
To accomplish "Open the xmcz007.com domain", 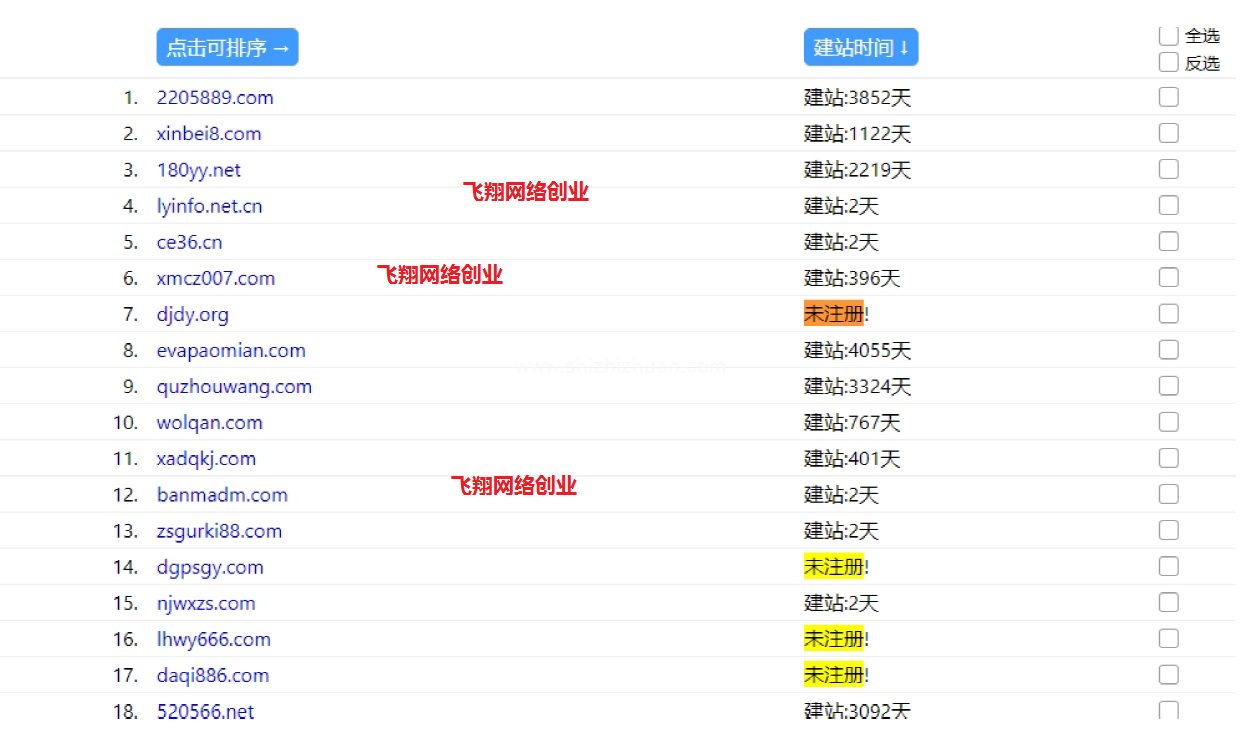I will (x=216, y=278).
